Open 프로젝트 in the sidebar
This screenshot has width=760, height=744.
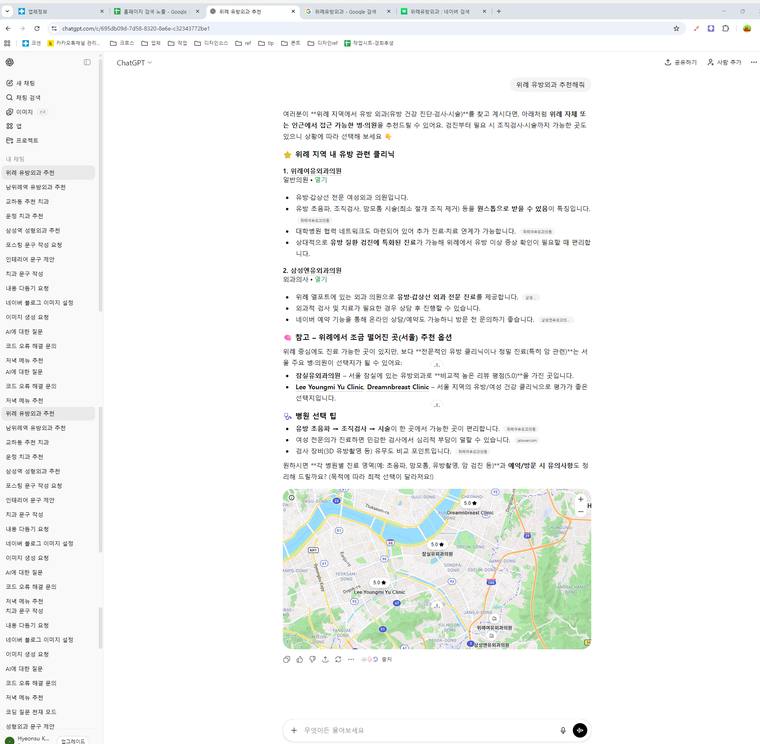(22, 141)
